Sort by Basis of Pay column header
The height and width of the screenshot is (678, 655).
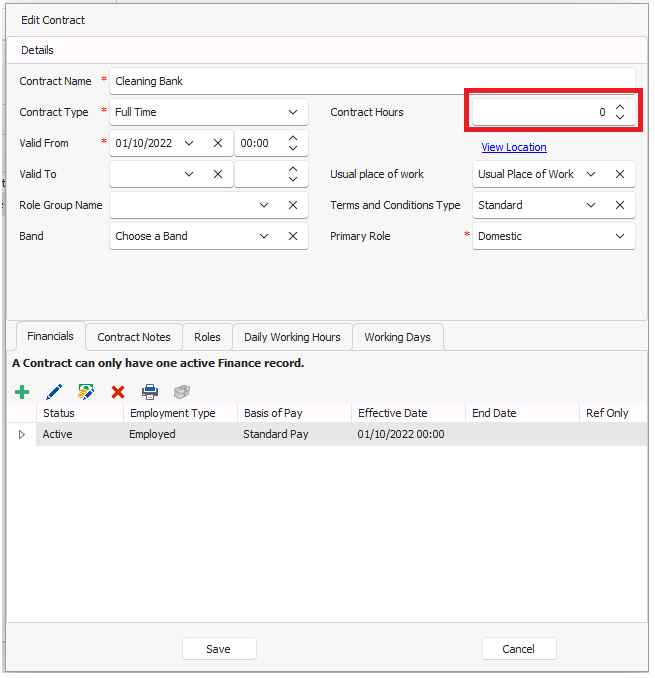coord(294,413)
